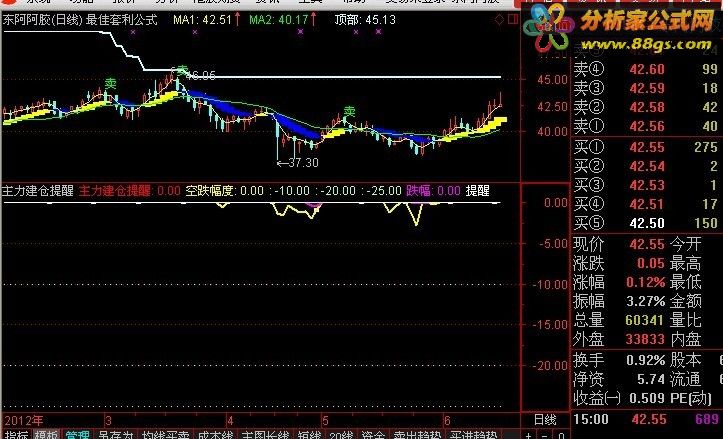723x439 pixels.
Task: Click the 卖 signal marker in May
Action: (350, 111)
